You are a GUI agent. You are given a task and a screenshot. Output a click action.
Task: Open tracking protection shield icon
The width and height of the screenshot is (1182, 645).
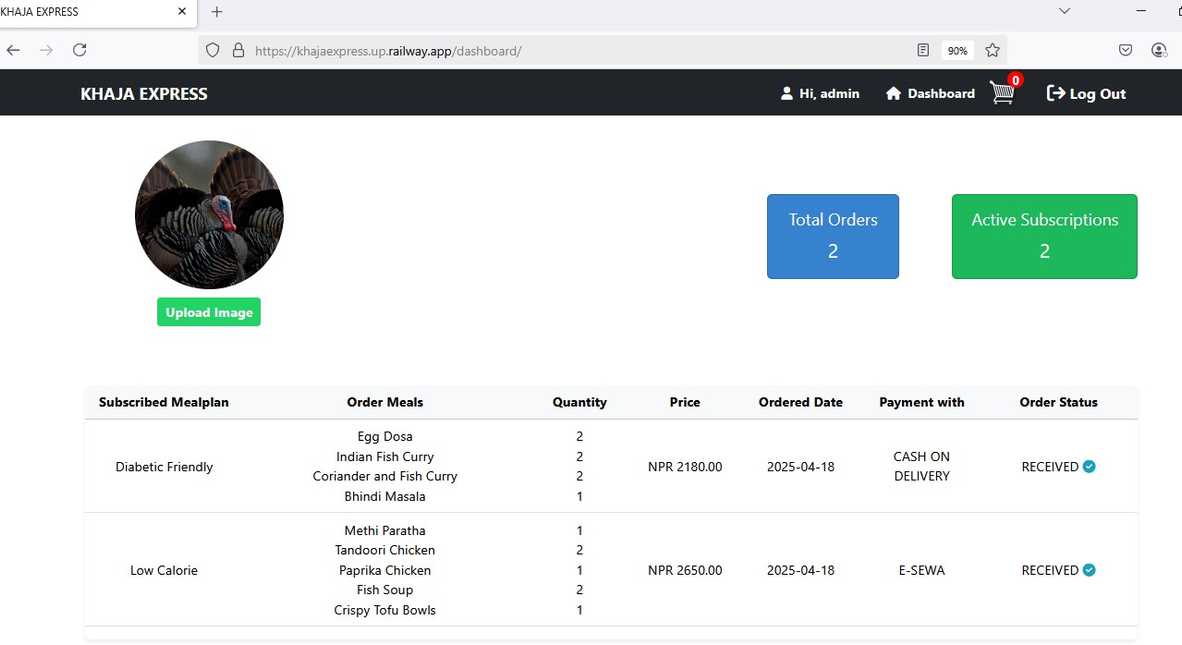pyautogui.click(x=212, y=50)
